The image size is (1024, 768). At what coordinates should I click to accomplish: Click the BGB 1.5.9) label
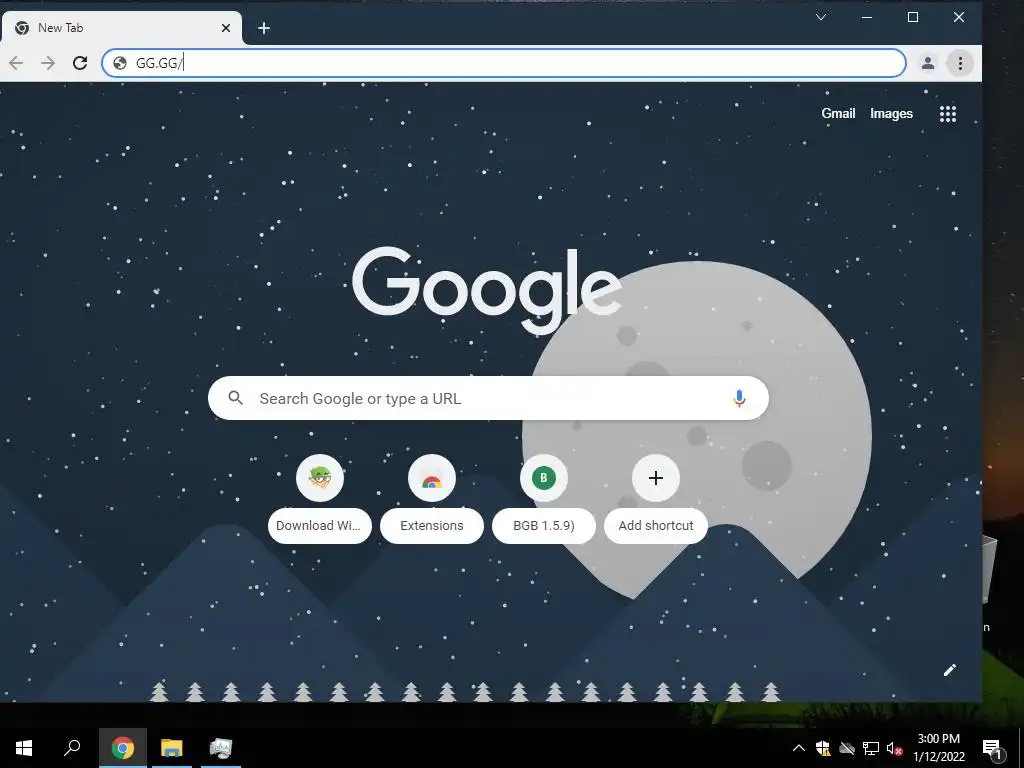click(x=544, y=526)
